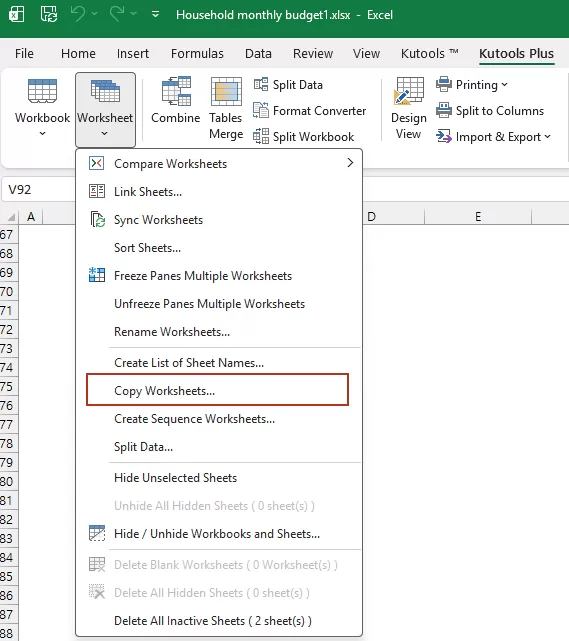569x641 pixels.
Task: Select row 87 header
Action: pyautogui.click(x=9, y=614)
